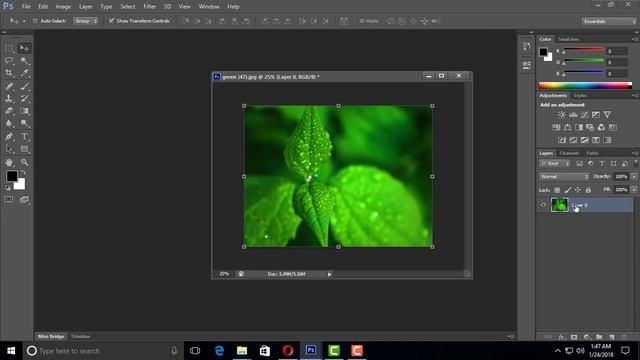The height and width of the screenshot is (360, 640).
Task: Open the Color panel flyout menu
Action: click(x=635, y=39)
